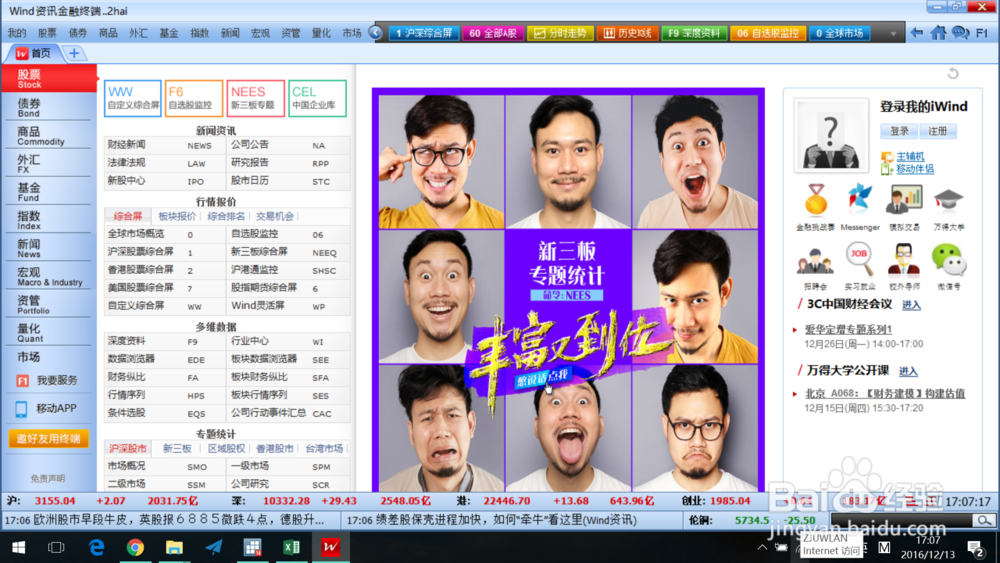
Task: Open the 量化 menu in the menu bar
Action: tap(321, 33)
